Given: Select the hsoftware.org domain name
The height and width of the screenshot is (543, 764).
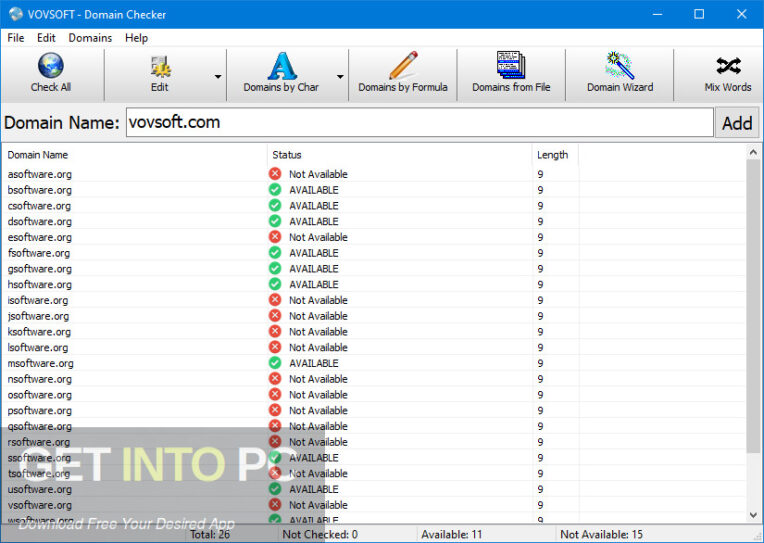Looking at the screenshot, I should point(39,285).
